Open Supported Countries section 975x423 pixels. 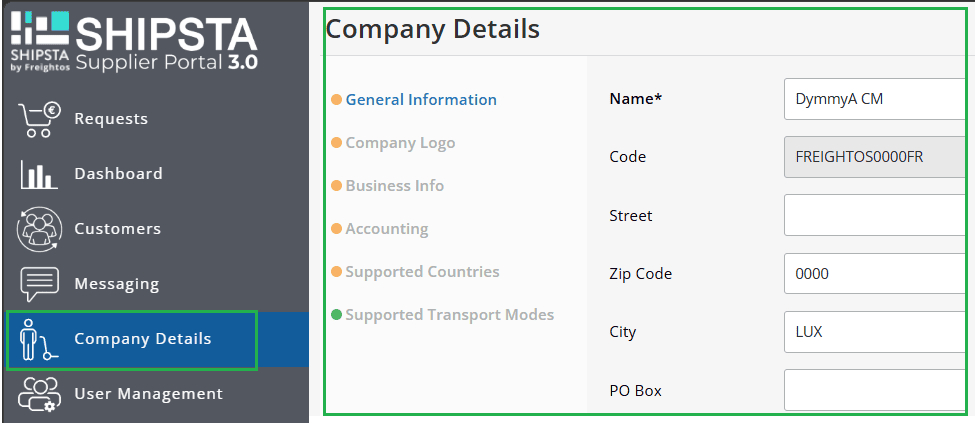422,272
